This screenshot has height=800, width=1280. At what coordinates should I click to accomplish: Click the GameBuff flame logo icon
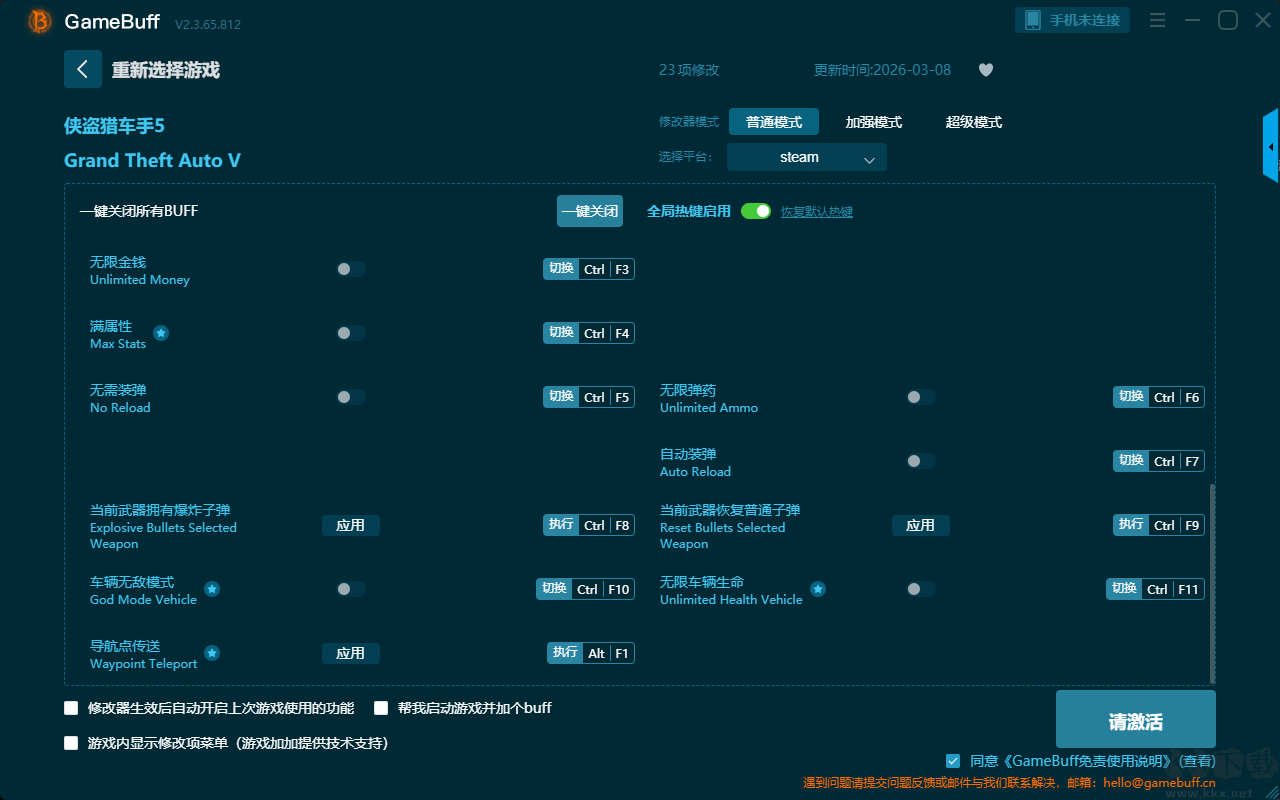point(39,21)
